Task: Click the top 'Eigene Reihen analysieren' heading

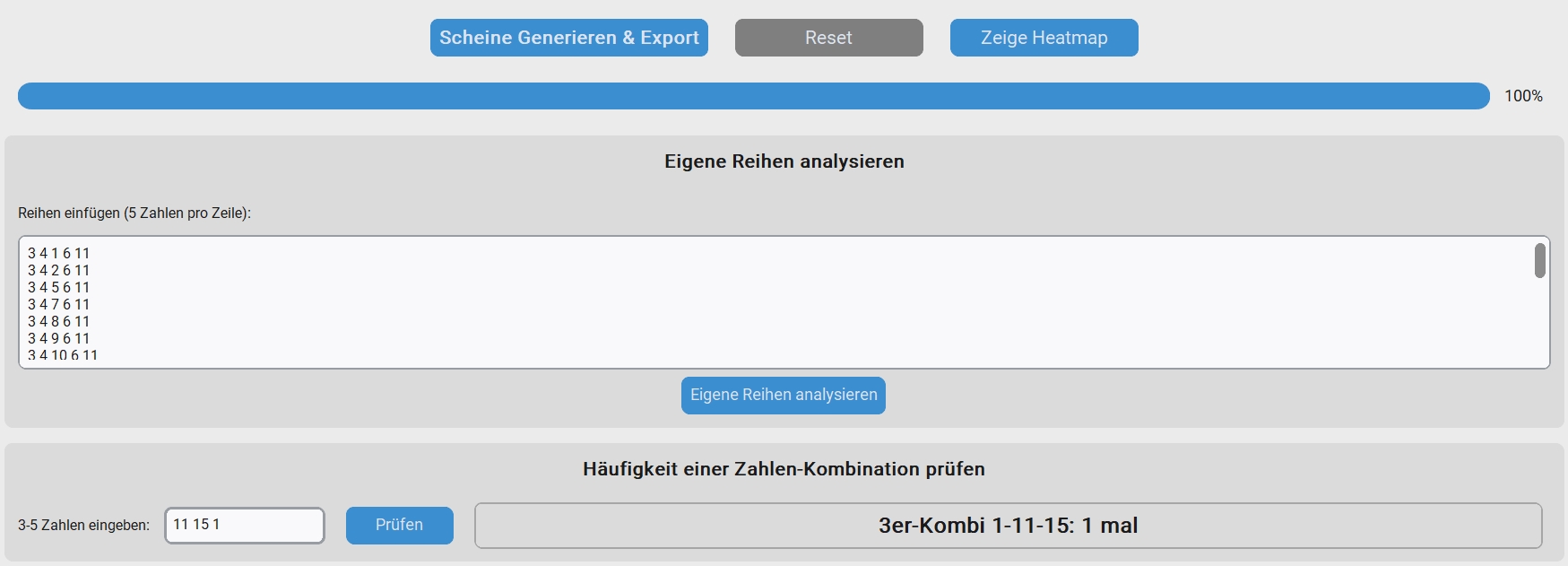Action: pyautogui.click(x=784, y=161)
